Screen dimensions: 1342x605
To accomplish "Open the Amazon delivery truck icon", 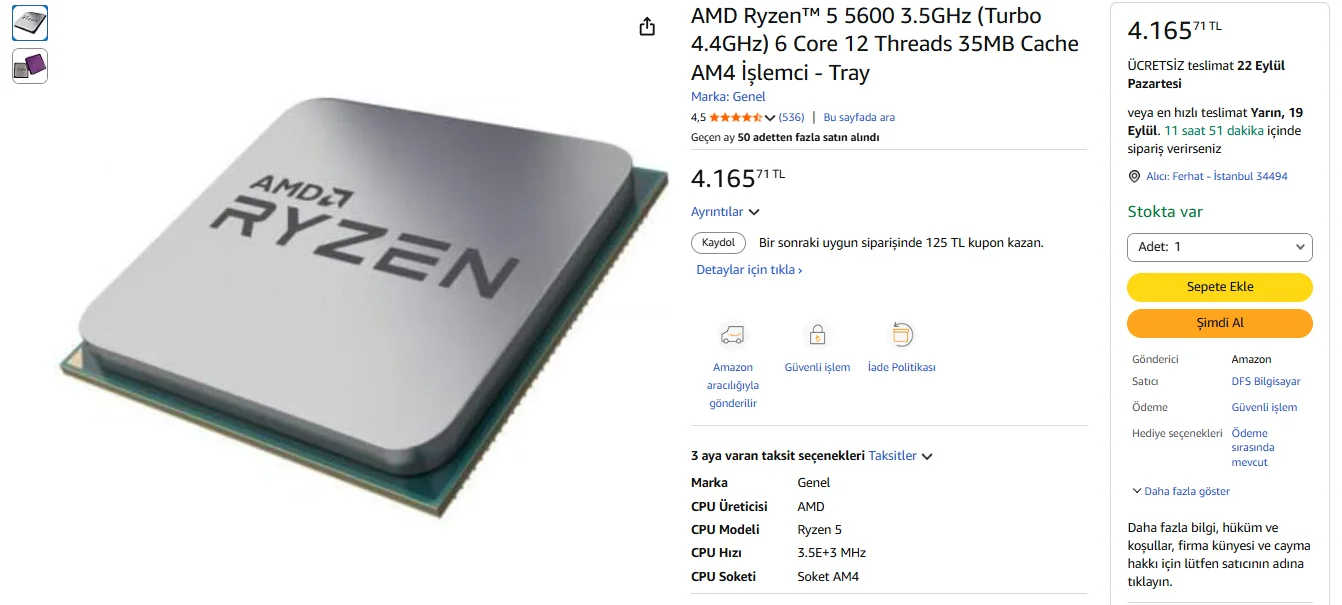I will pyautogui.click(x=733, y=335).
